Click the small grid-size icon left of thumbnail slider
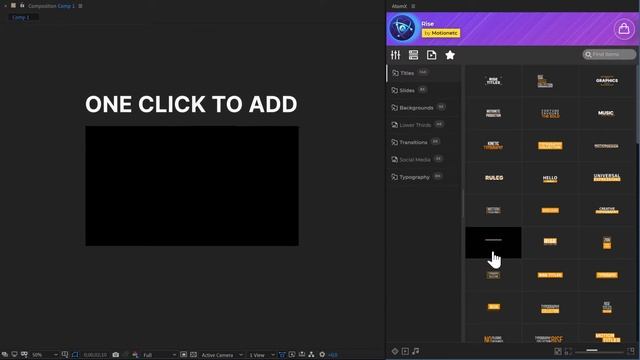 558,351
